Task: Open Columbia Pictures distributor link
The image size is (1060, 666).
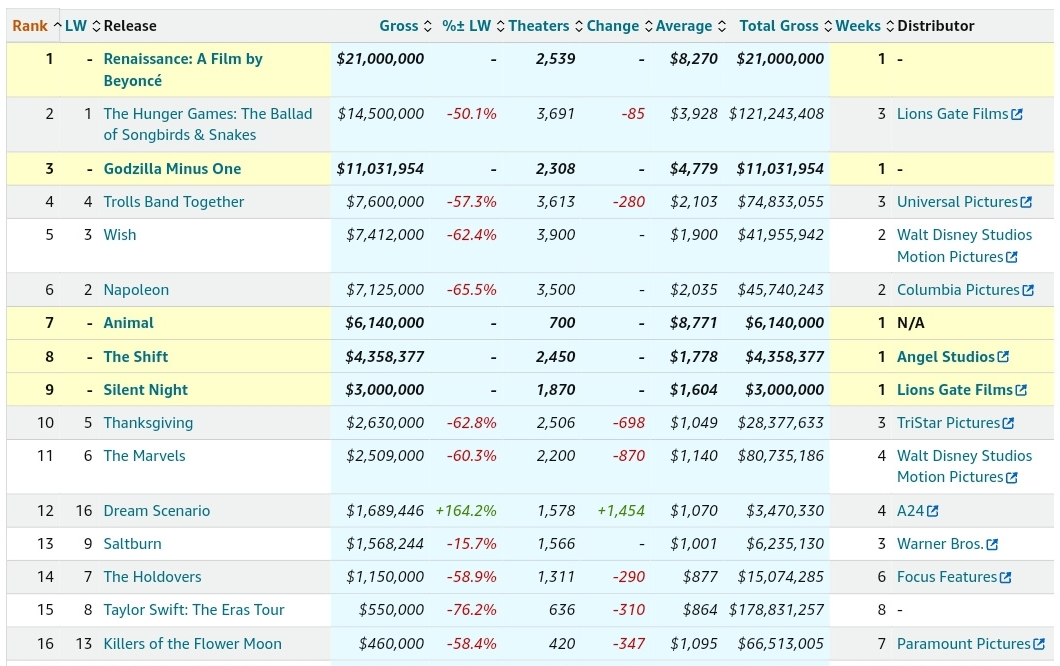Action: tap(958, 290)
